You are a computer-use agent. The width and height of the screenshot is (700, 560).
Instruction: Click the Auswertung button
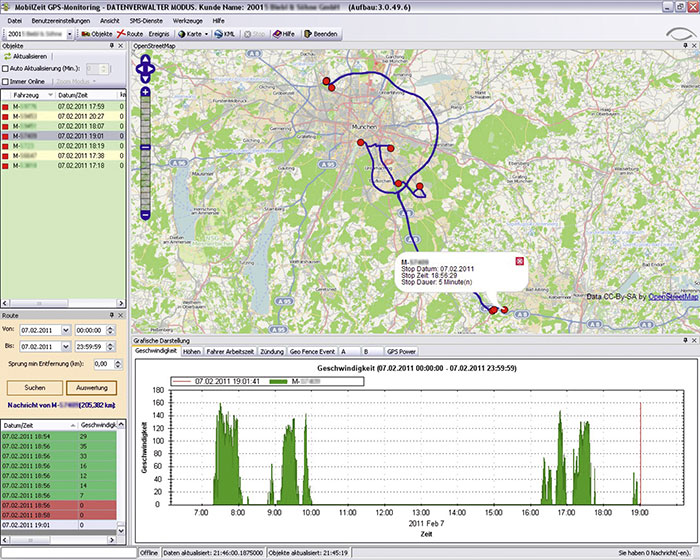point(92,388)
